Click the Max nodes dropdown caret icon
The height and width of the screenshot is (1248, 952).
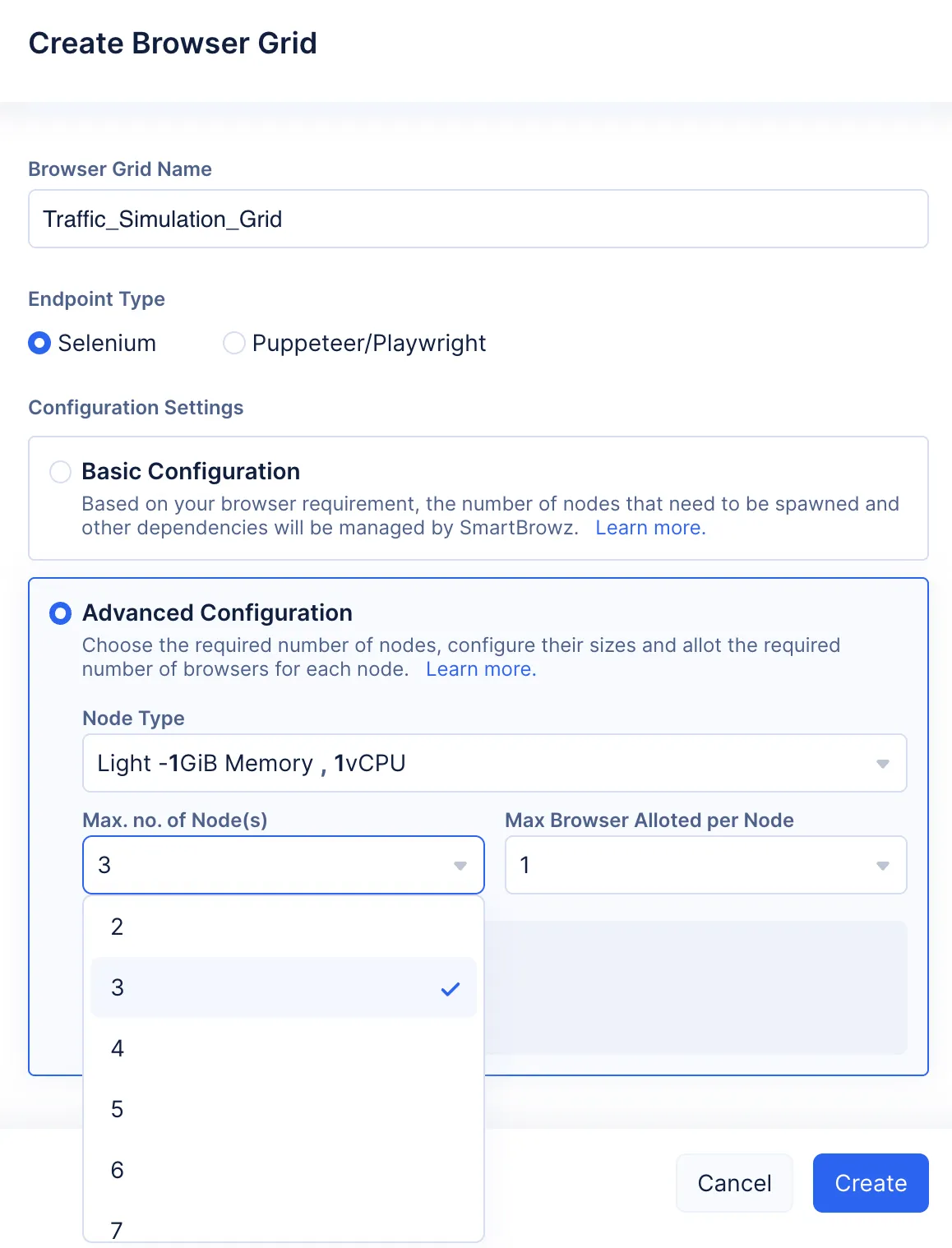point(460,866)
